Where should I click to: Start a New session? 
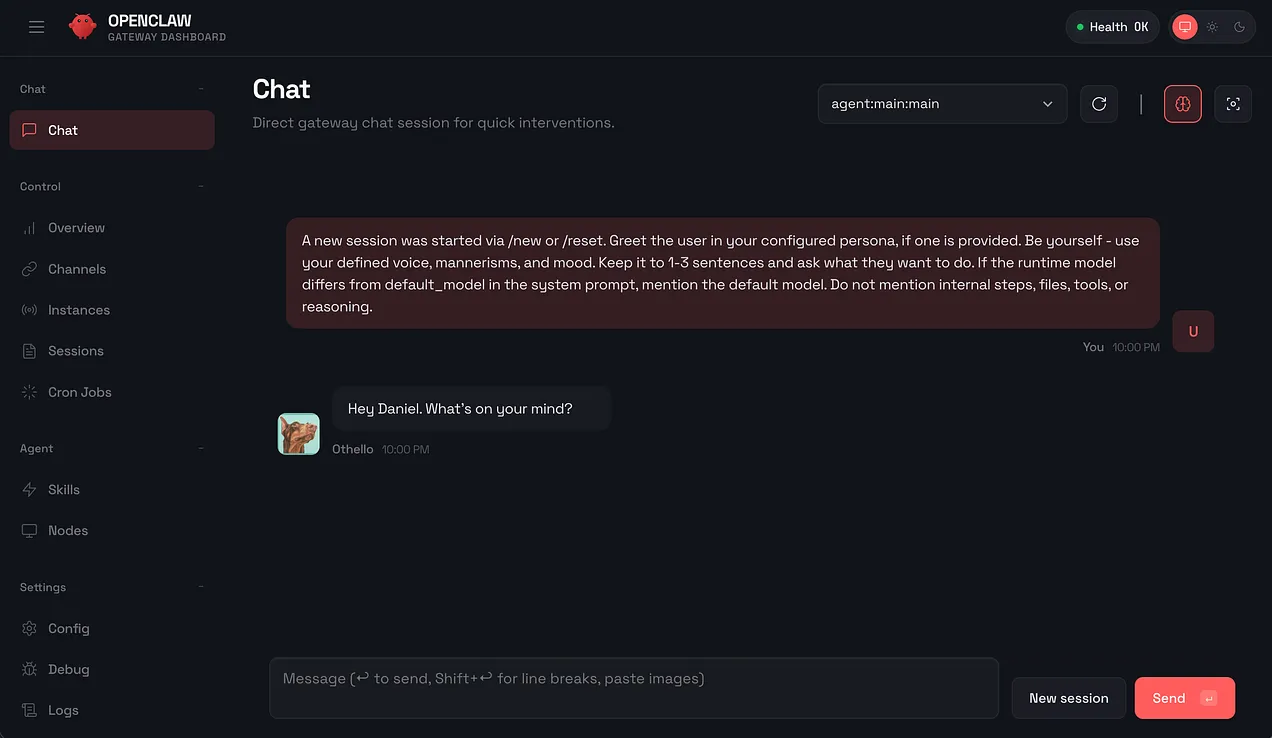point(1068,698)
